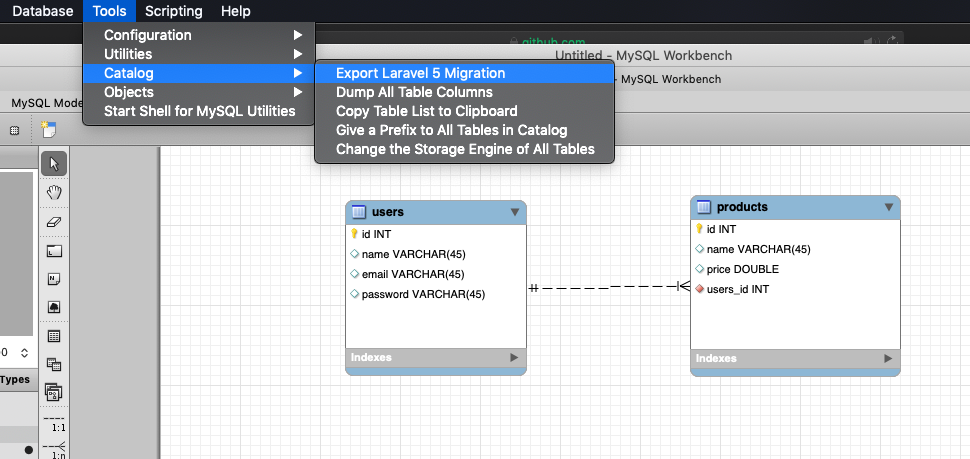This screenshot has width=970, height=459.
Task: Select the products table title
Action: point(742,207)
